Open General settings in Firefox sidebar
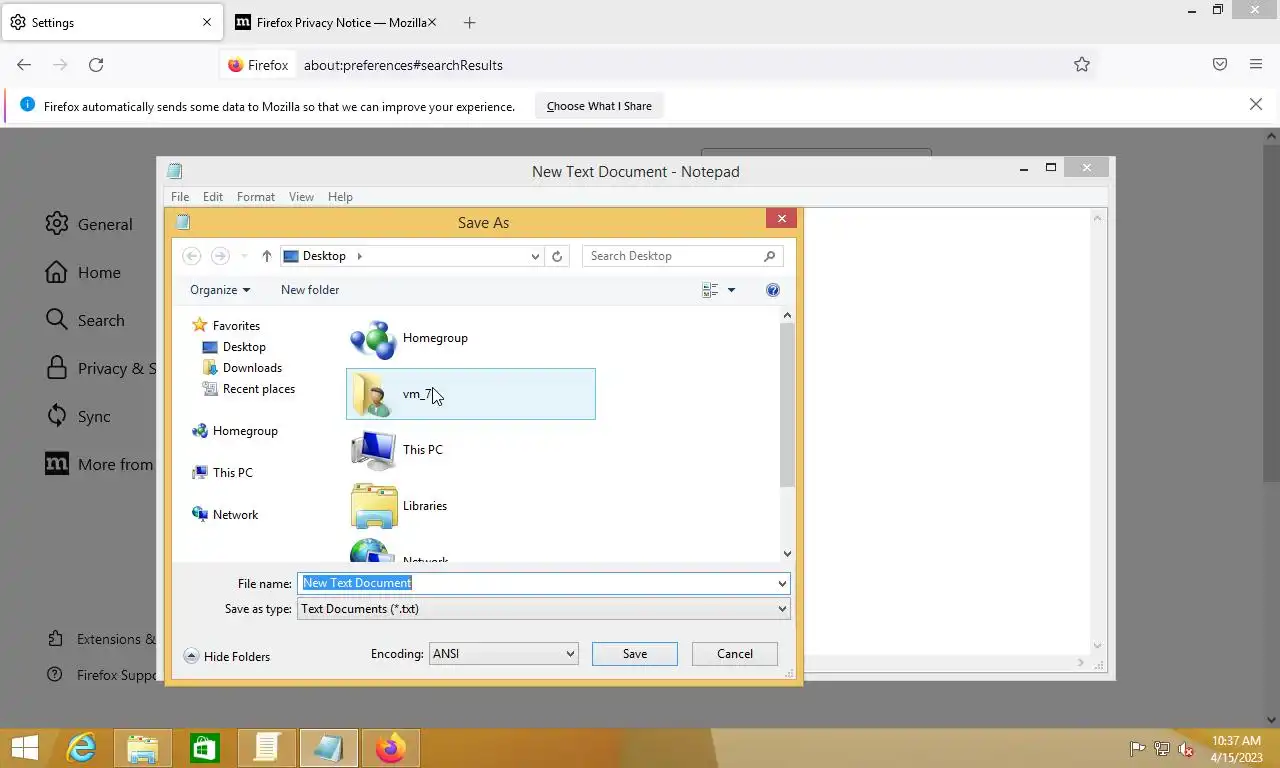The height and width of the screenshot is (768, 1280). (x=90, y=224)
